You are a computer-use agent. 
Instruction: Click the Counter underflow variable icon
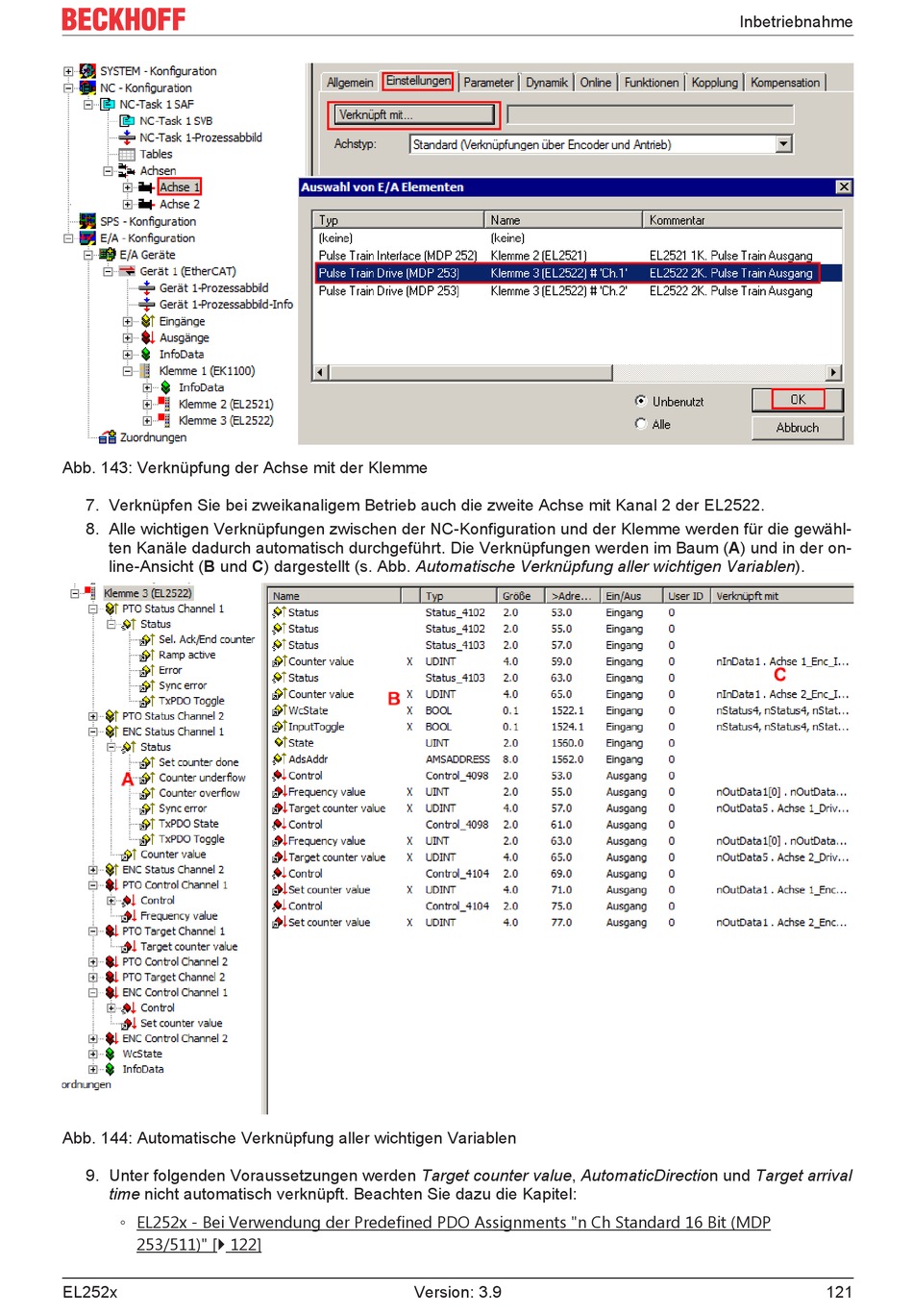tap(147, 778)
